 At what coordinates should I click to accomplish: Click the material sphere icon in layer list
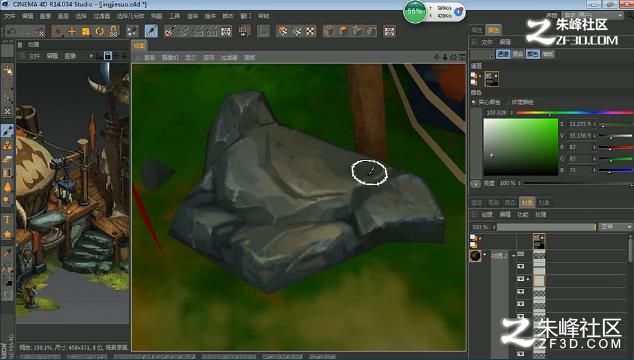click(x=475, y=256)
